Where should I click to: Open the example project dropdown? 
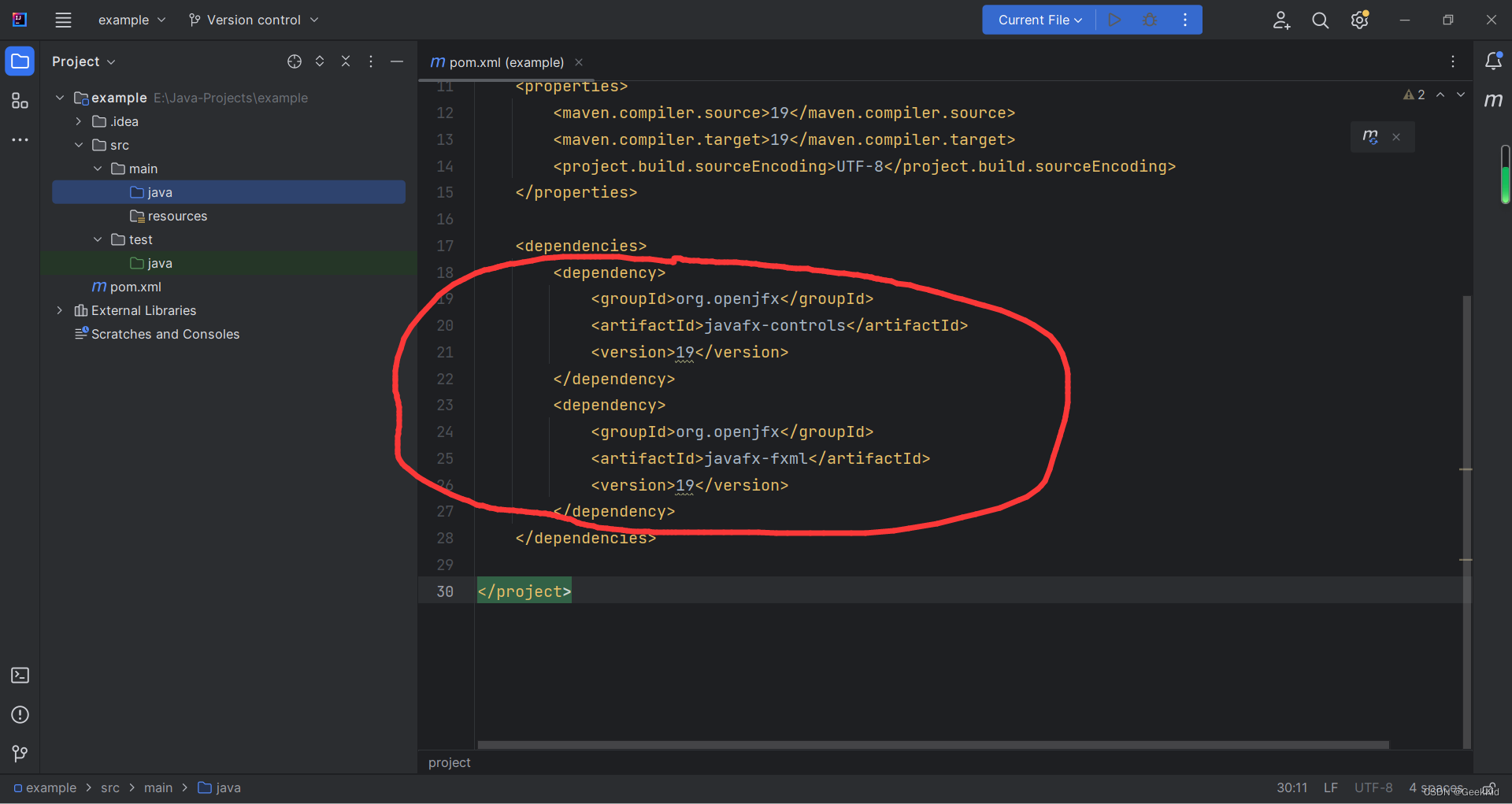tap(132, 20)
